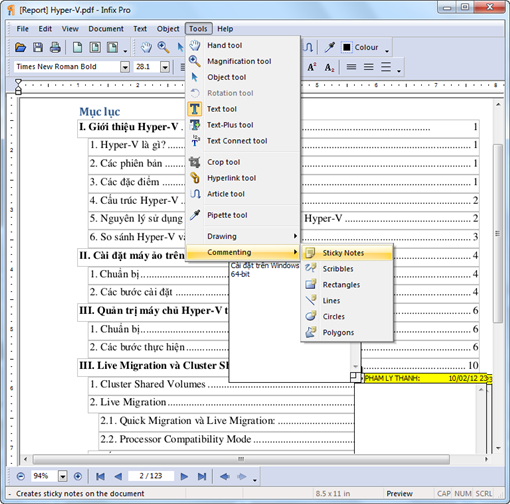Go to first page icon
510x504 pixels.
pyautogui.click(x=100, y=476)
